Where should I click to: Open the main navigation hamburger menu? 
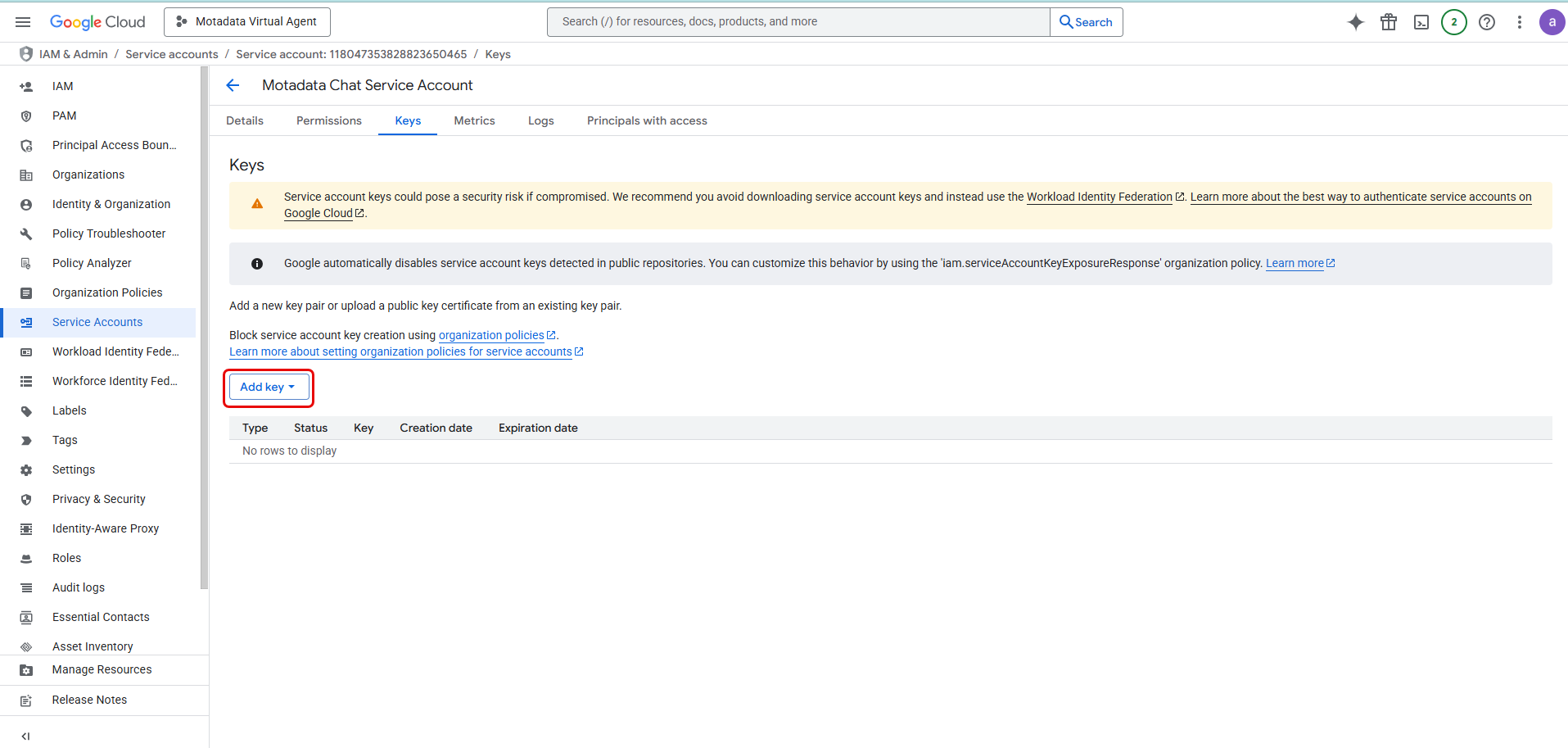point(23,22)
